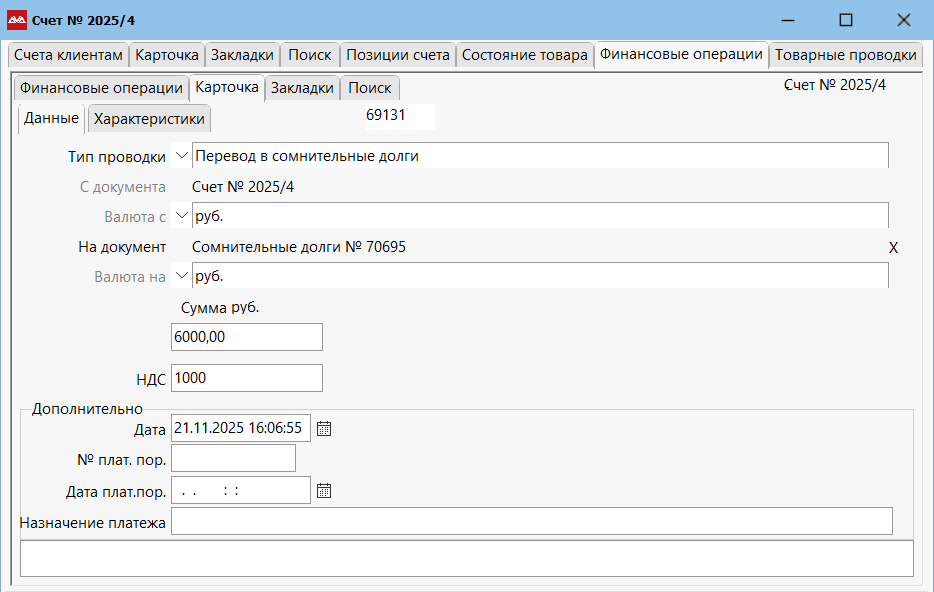
Task: Click the Дата field showing 21.11.2025
Action: (x=240, y=428)
